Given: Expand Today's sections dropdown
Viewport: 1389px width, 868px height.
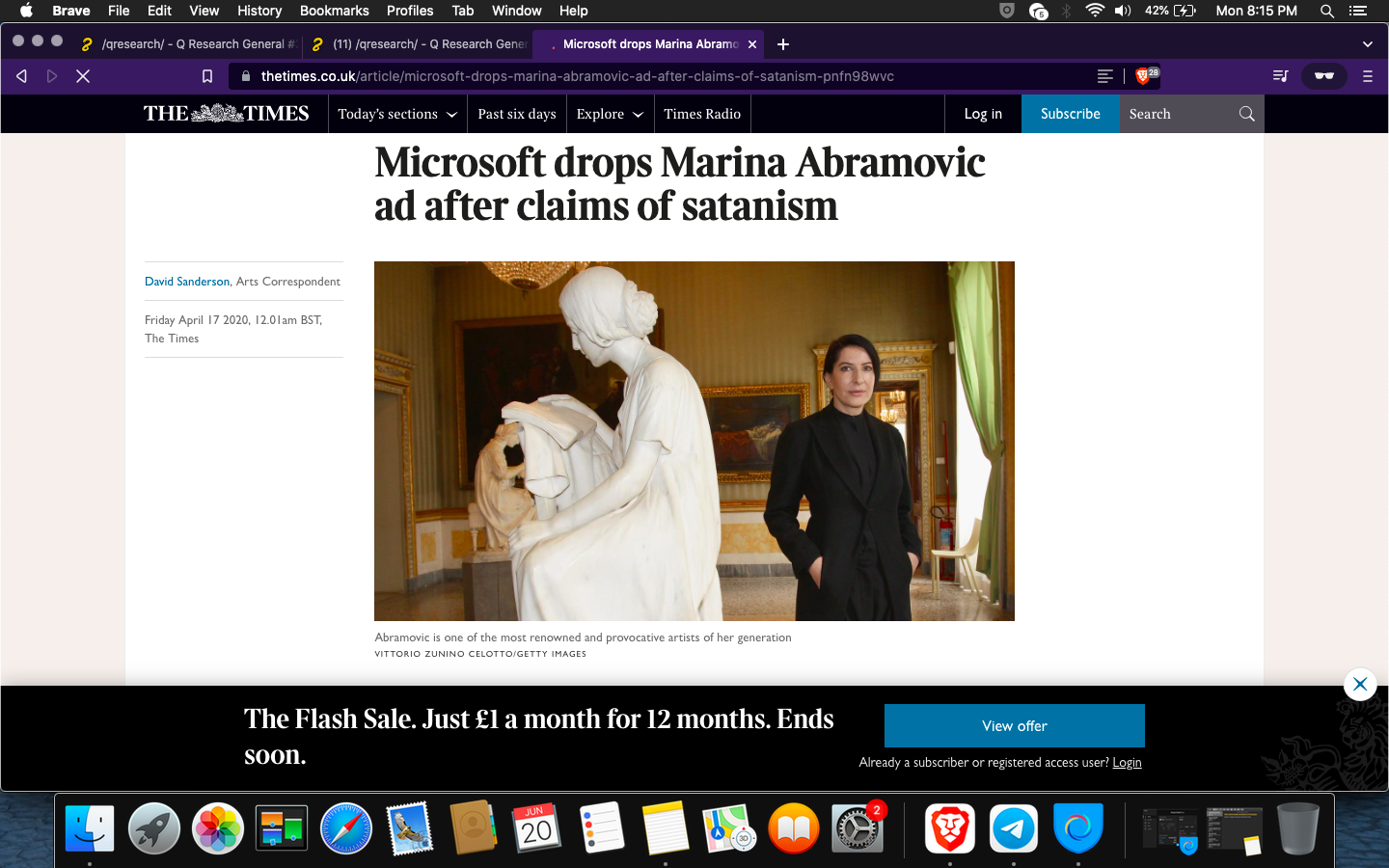Looking at the screenshot, I should 397,114.
